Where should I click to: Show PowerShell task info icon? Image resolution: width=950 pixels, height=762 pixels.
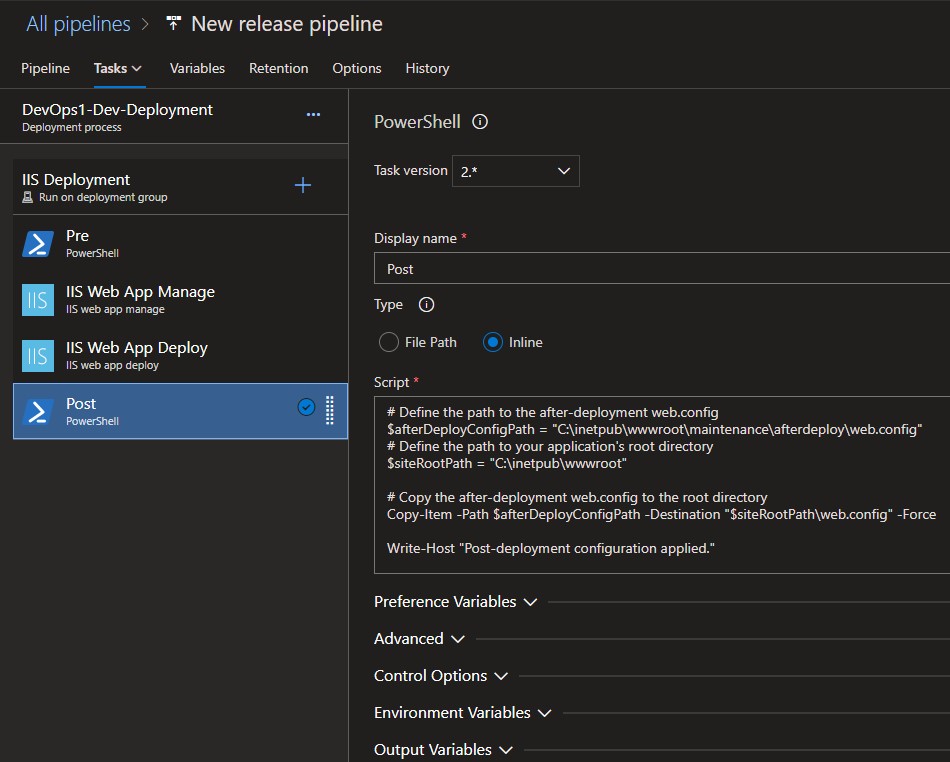point(480,122)
